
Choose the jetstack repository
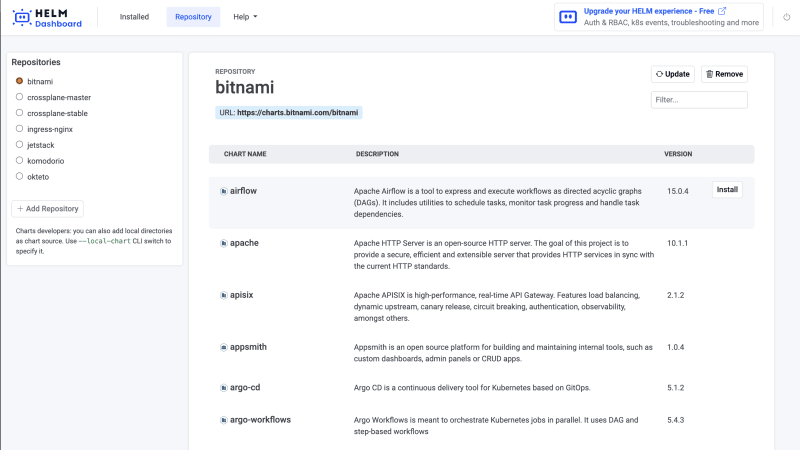click(19, 144)
